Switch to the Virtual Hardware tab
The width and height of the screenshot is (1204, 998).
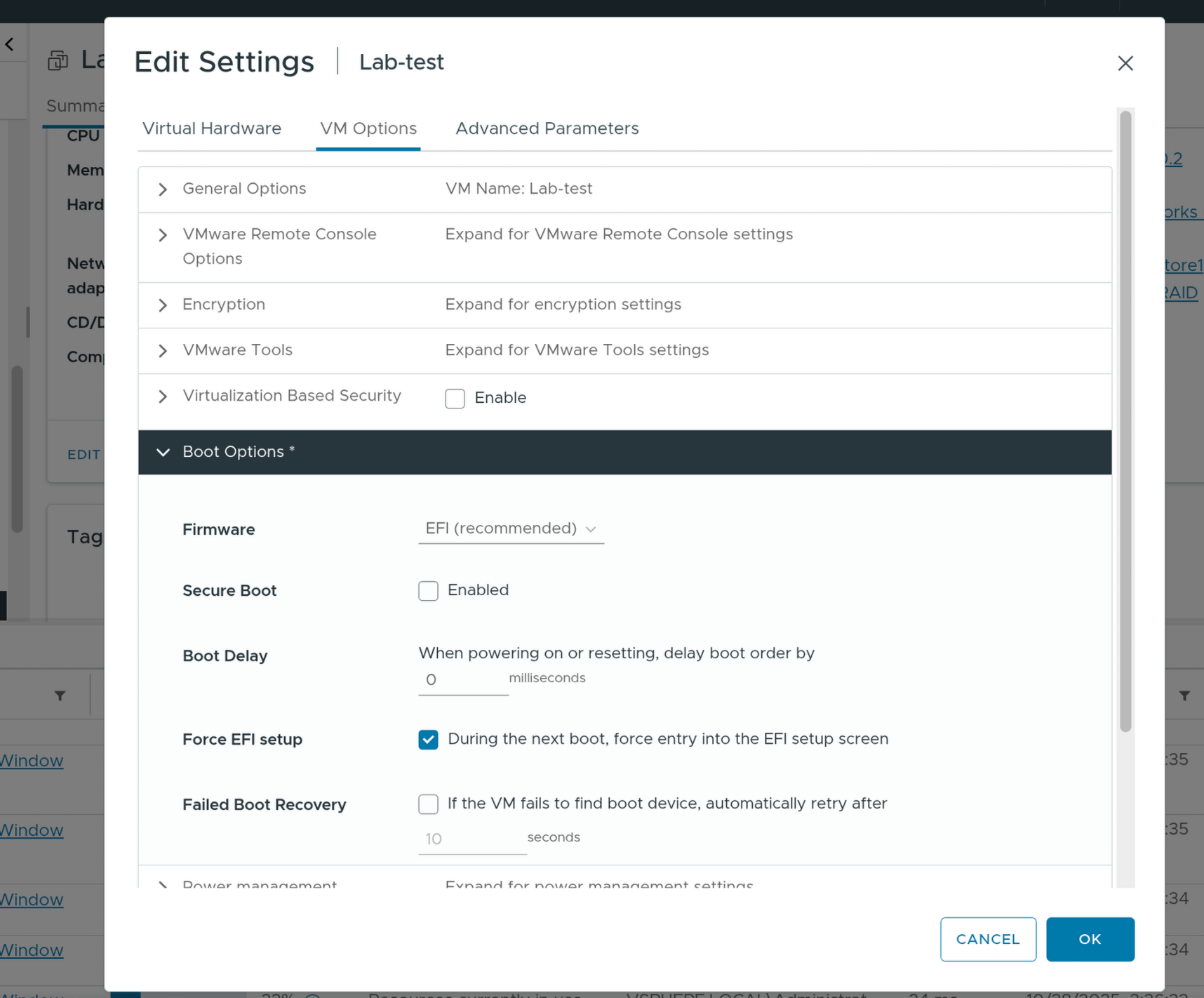[x=211, y=128]
